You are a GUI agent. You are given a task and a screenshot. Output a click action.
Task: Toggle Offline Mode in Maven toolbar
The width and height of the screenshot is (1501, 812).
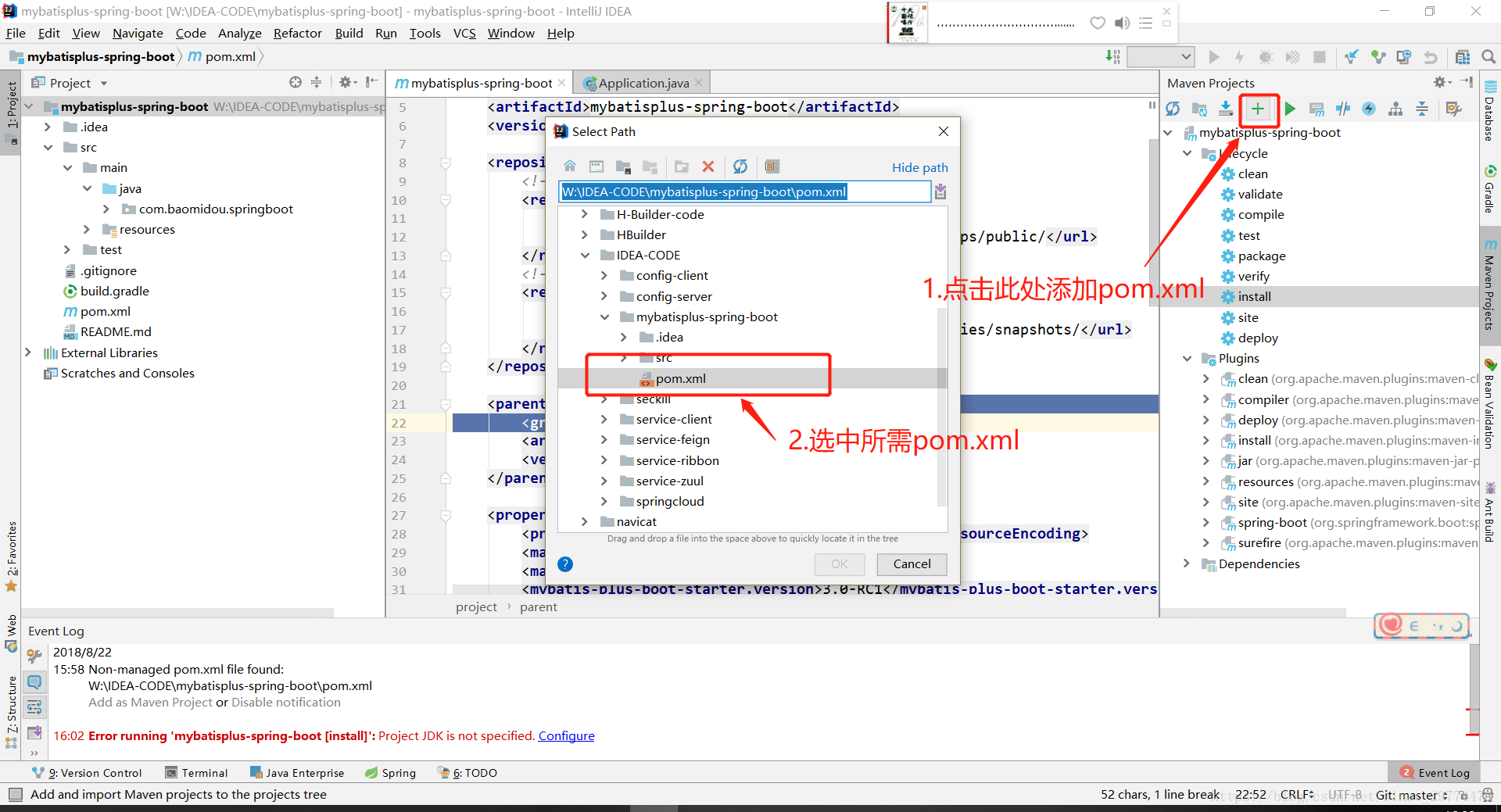pyautogui.click(x=1343, y=109)
